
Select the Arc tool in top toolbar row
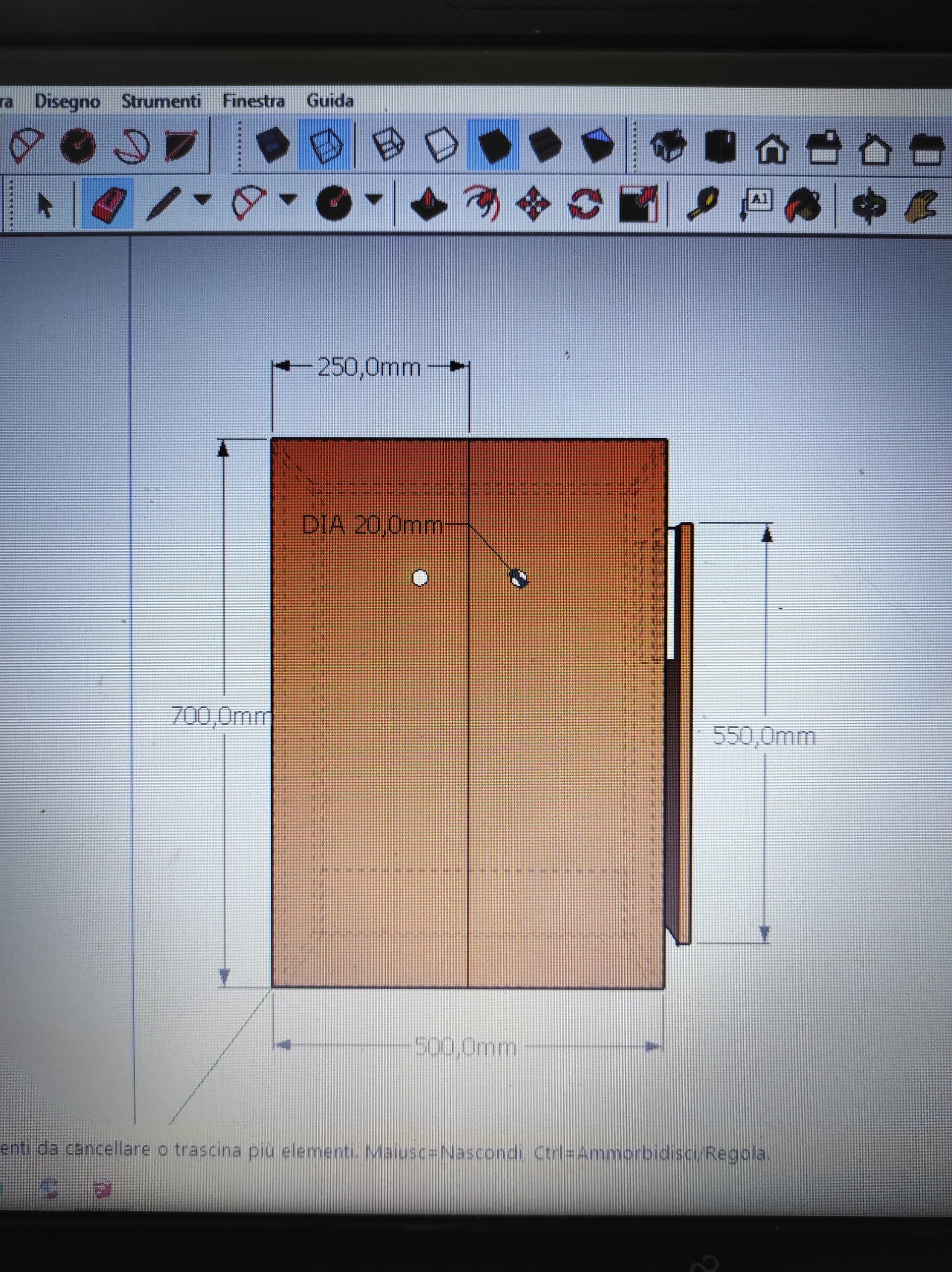[26, 146]
